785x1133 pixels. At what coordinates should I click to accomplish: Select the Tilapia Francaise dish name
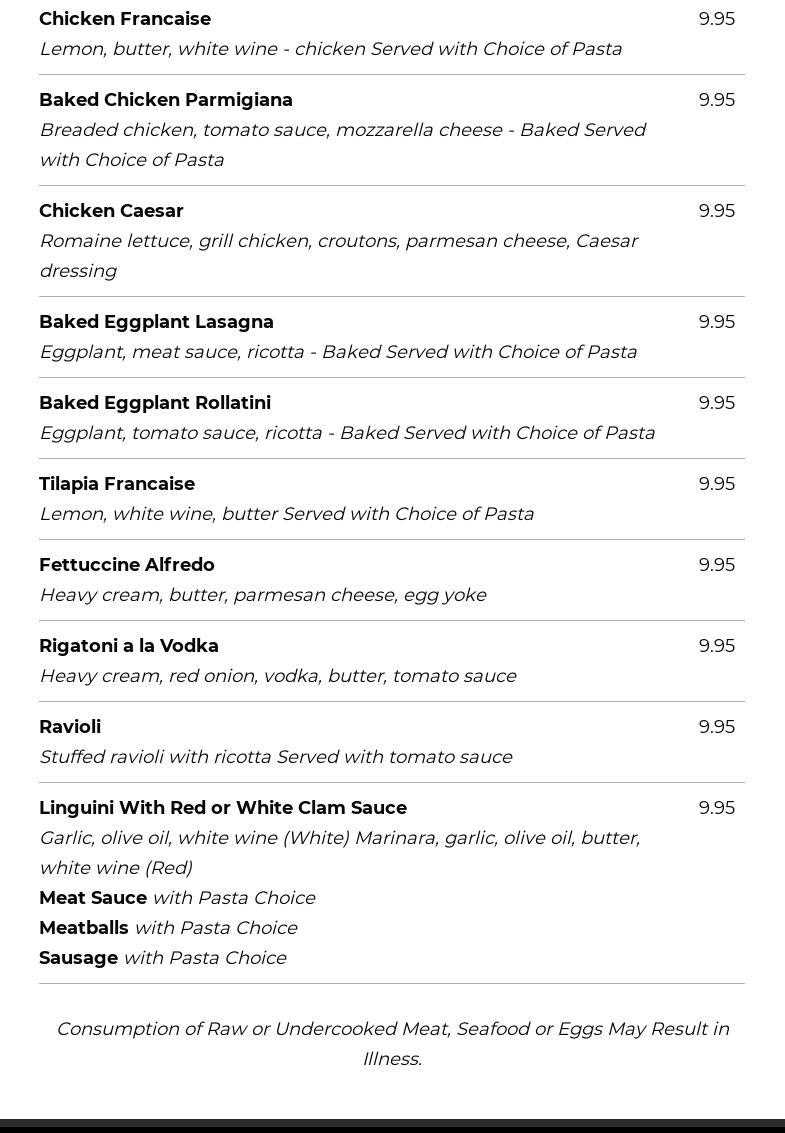tap(117, 484)
